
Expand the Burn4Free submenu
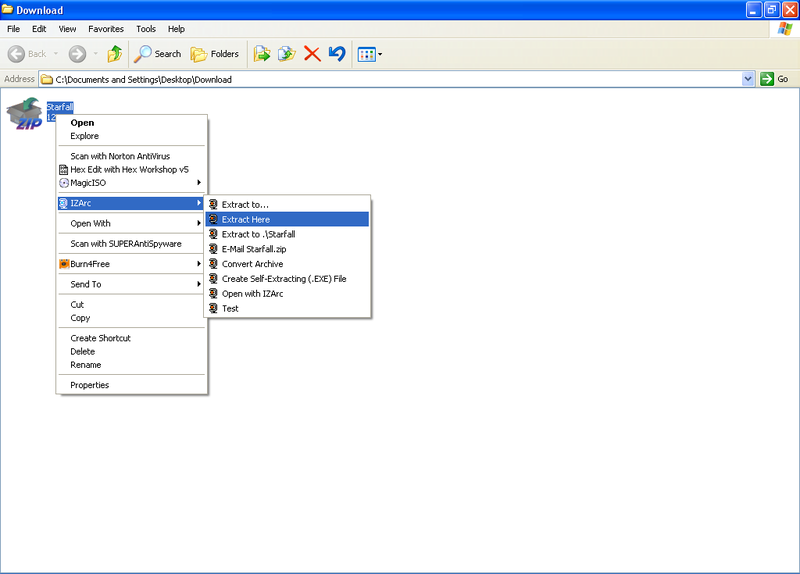(x=132, y=264)
